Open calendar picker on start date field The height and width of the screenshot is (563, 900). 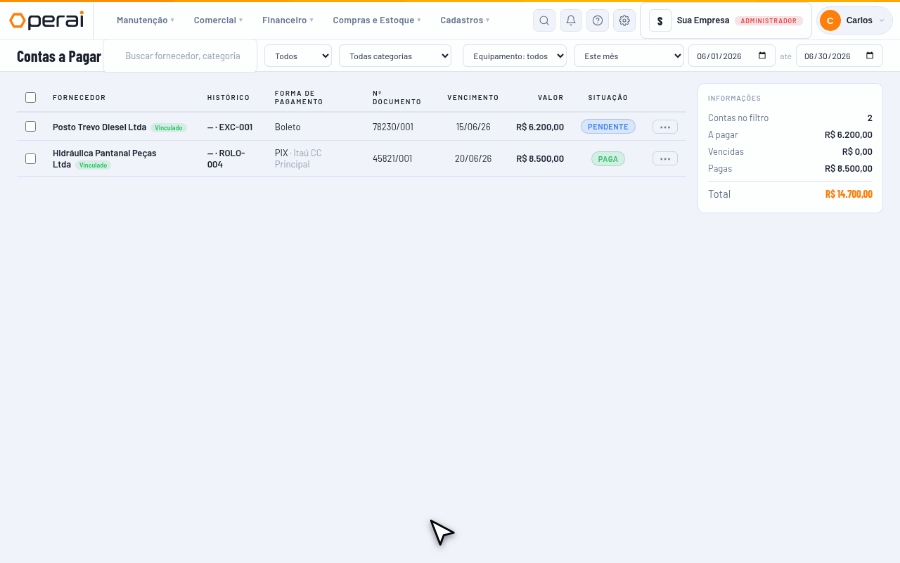(x=762, y=56)
